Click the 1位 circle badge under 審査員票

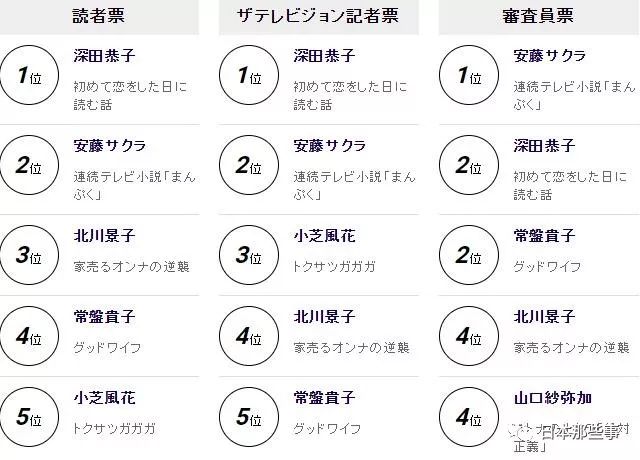(469, 76)
